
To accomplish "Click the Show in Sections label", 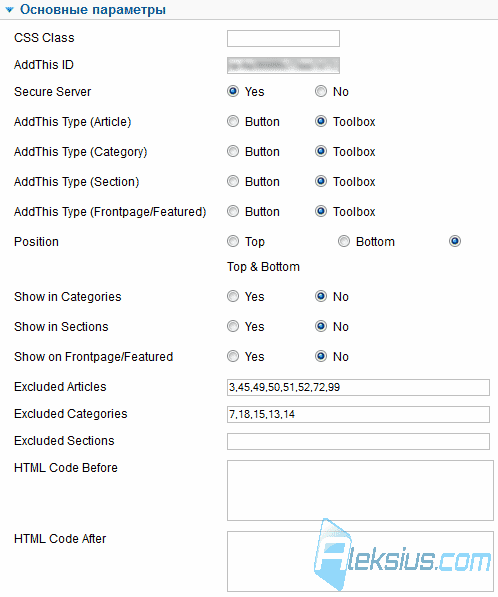I will click(61, 327).
